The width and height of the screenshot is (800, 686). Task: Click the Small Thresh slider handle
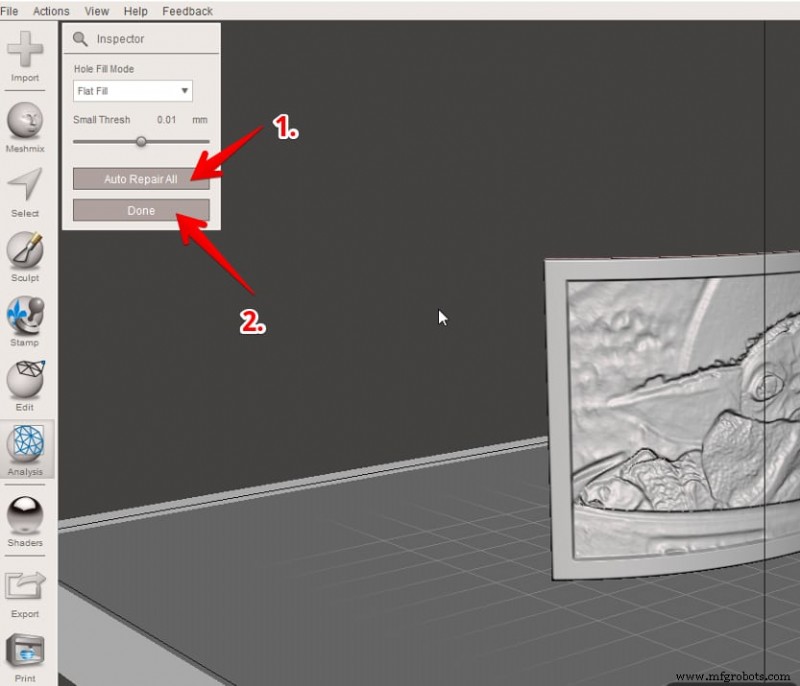tap(141, 141)
